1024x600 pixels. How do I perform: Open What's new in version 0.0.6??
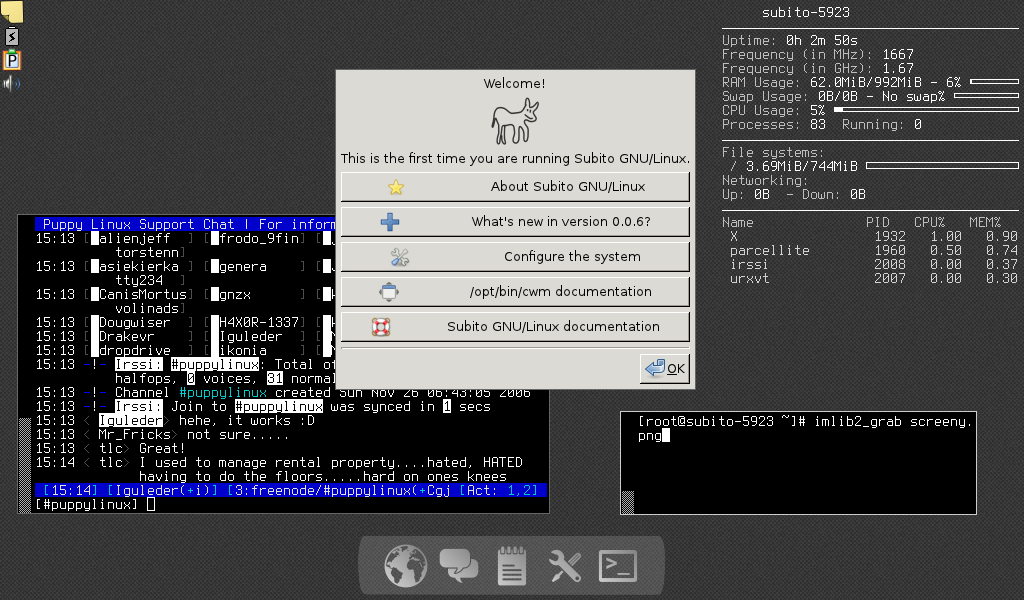[x=515, y=222]
